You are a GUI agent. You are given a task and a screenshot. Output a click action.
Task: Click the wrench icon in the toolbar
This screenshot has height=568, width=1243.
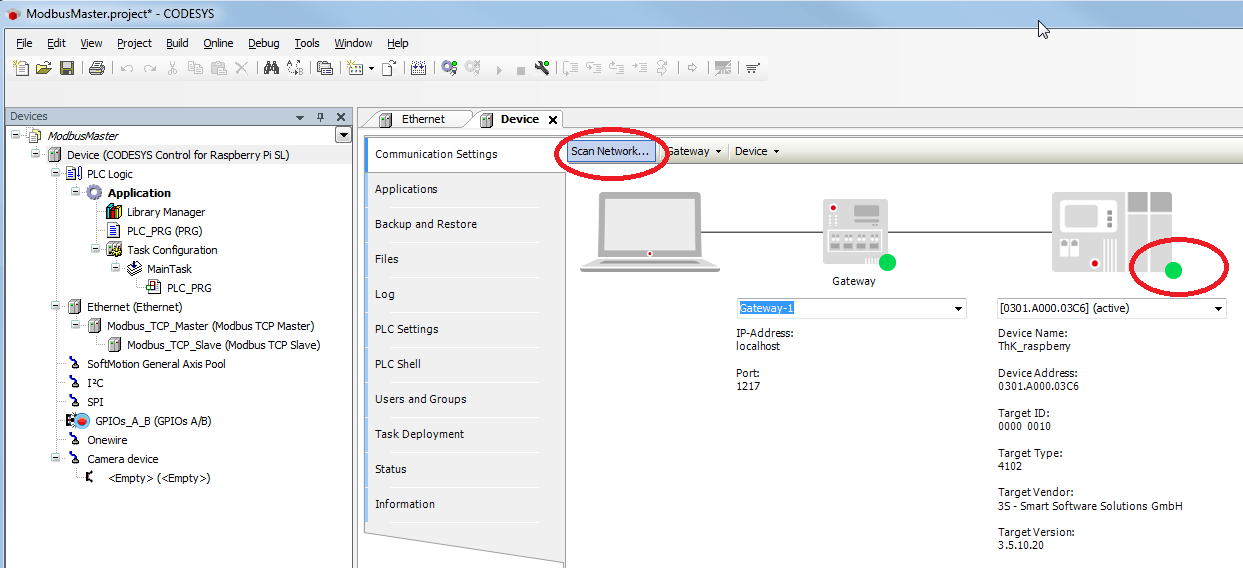[x=542, y=68]
